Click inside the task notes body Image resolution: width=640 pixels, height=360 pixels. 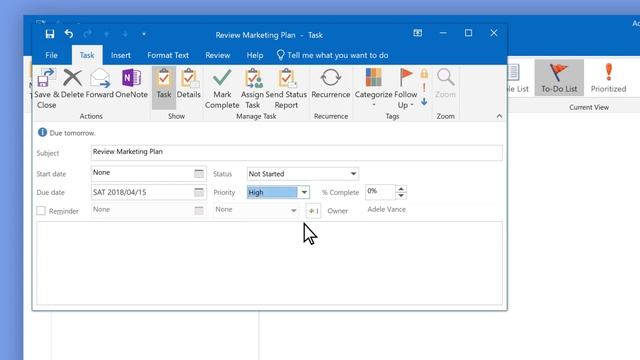click(269, 263)
